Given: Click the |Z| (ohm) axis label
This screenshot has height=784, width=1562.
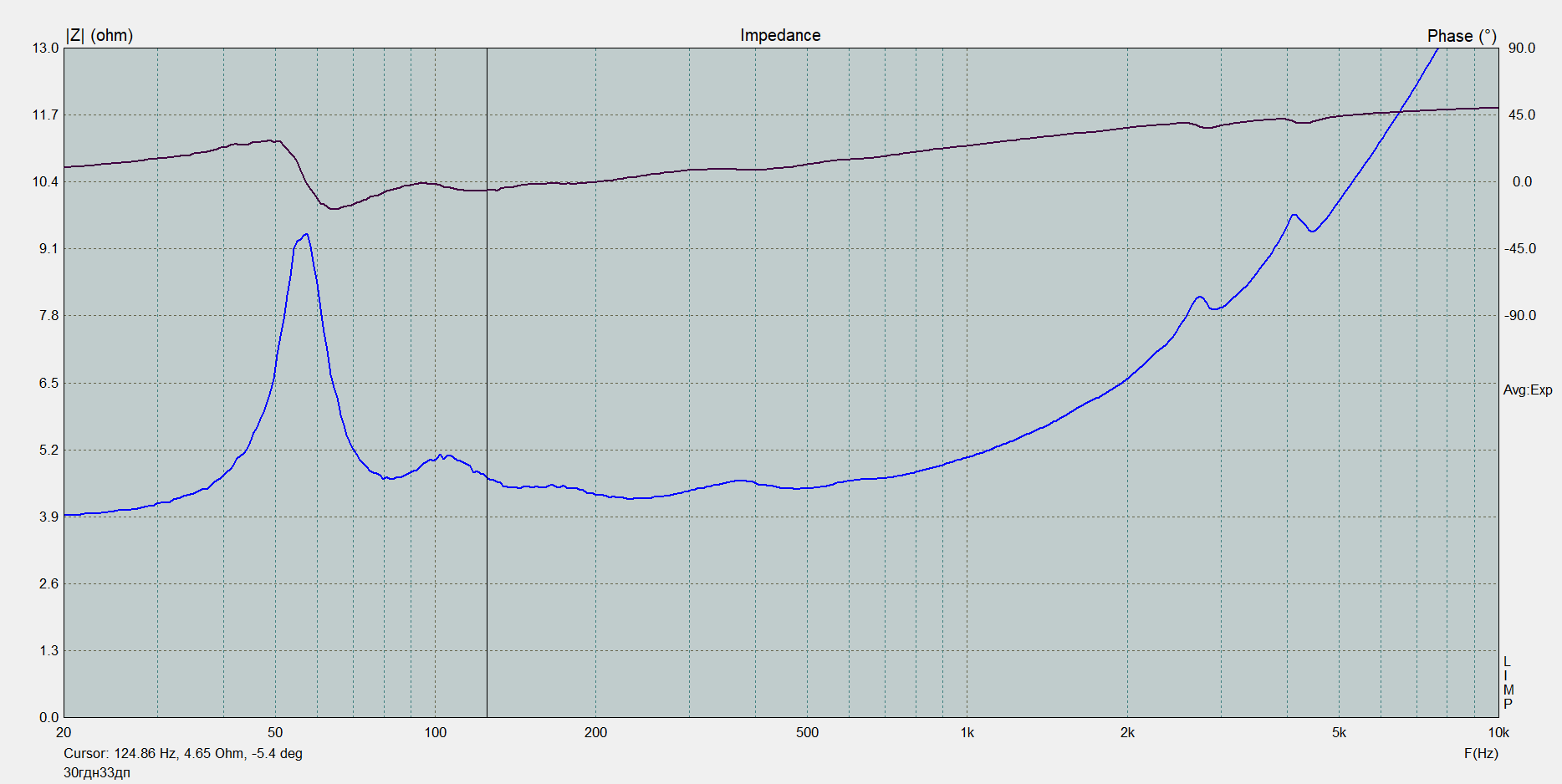Looking at the screenshot, I should (100, 35).
